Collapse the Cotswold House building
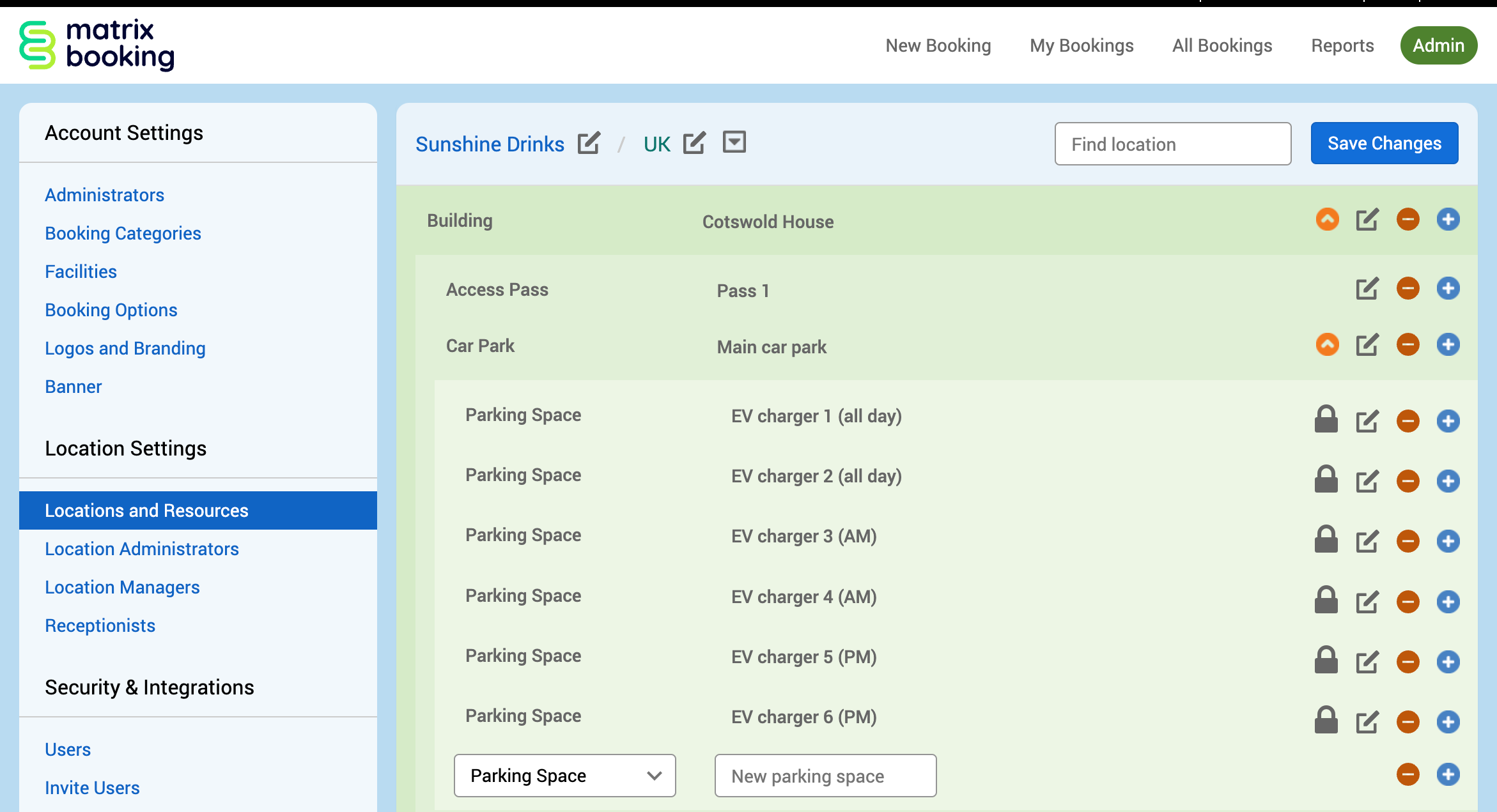Screen dimensions: 1497x812 coord(1327,220)
